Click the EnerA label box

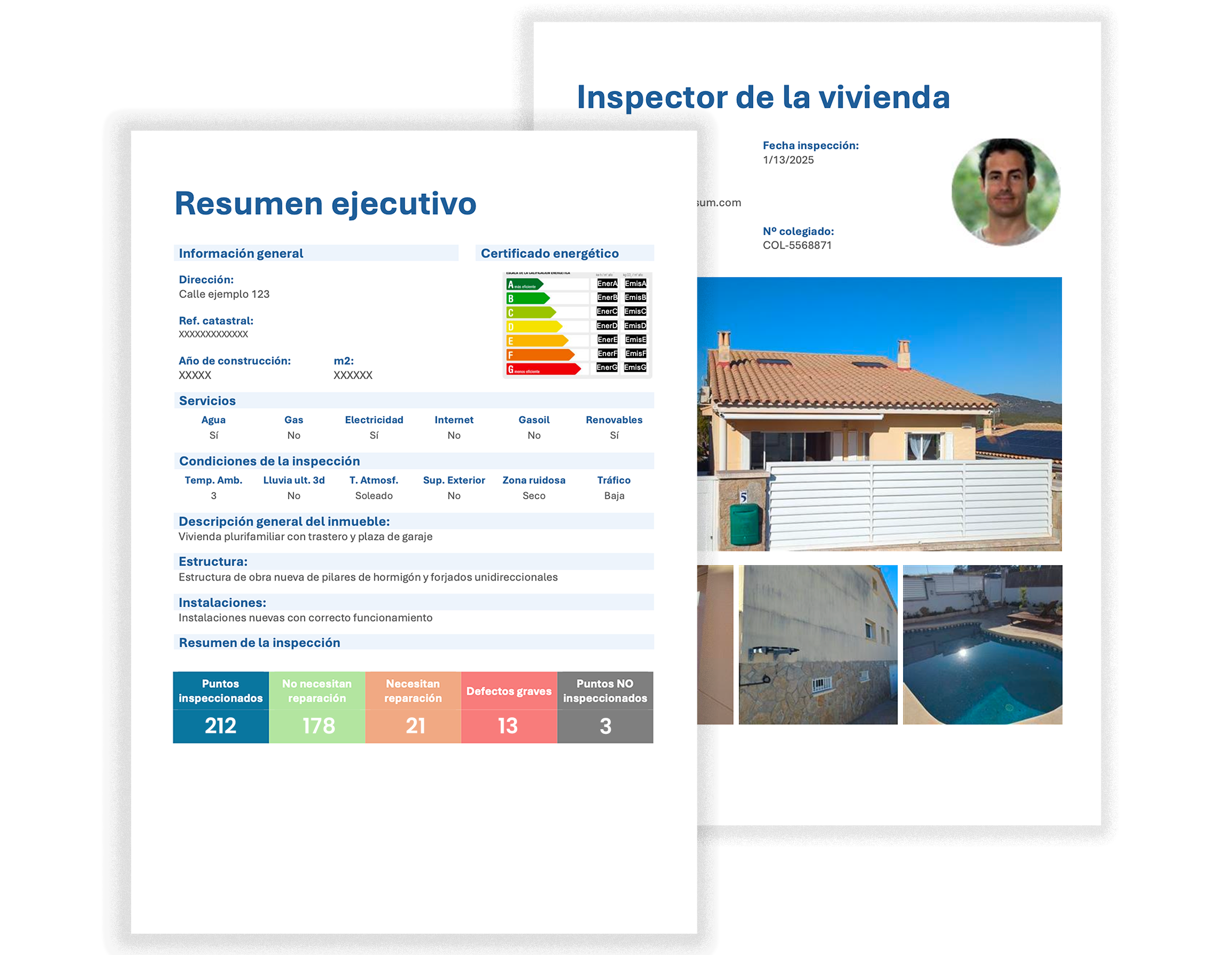click(x=607, y=284)
